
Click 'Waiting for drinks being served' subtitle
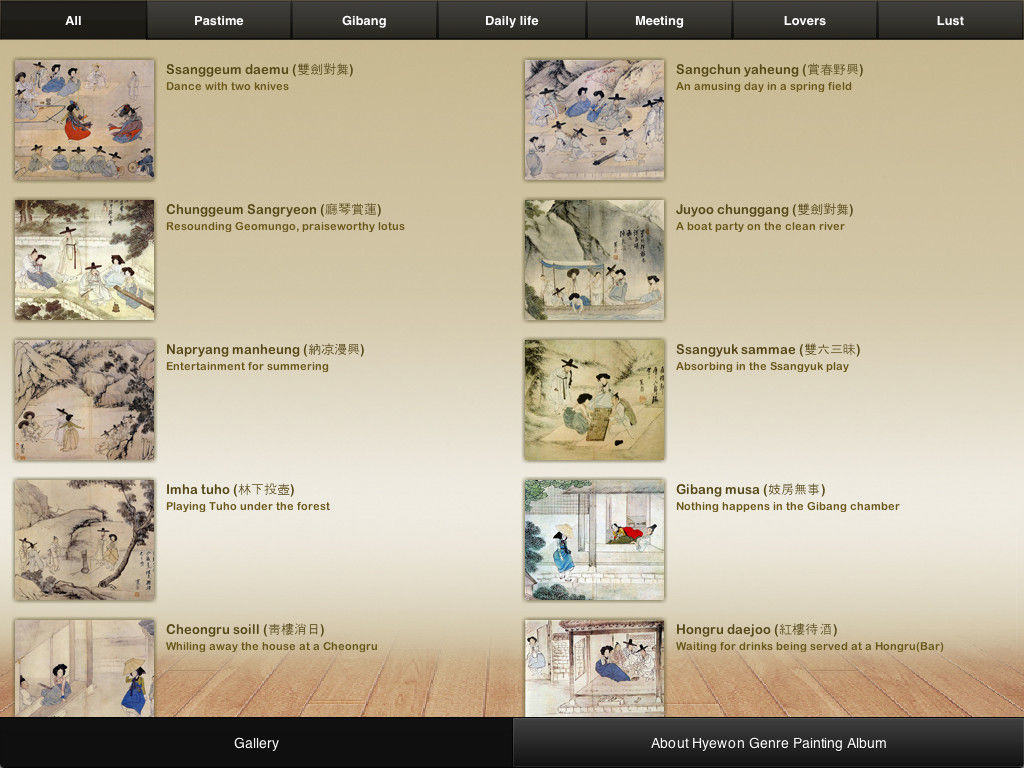click(x=810, y=646)
